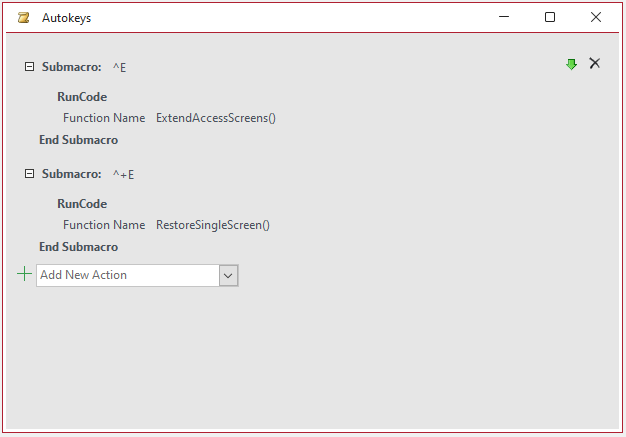Select the ^+E submacro name field
The image size is (626, 437).
pyautogui.click(x=123, y=174)
